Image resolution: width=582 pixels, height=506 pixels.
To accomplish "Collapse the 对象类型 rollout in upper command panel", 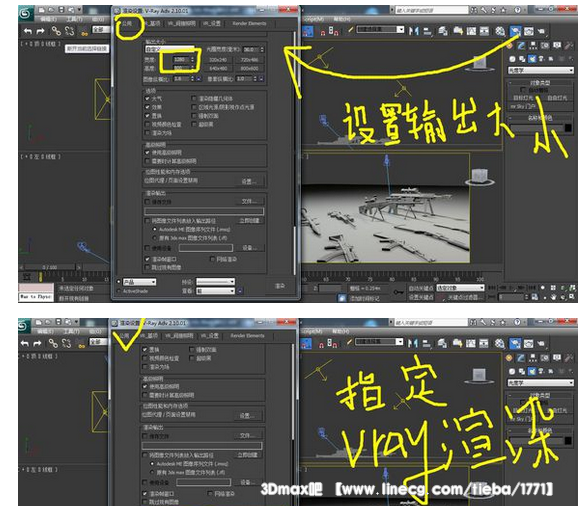I will [x=540, y=82].
